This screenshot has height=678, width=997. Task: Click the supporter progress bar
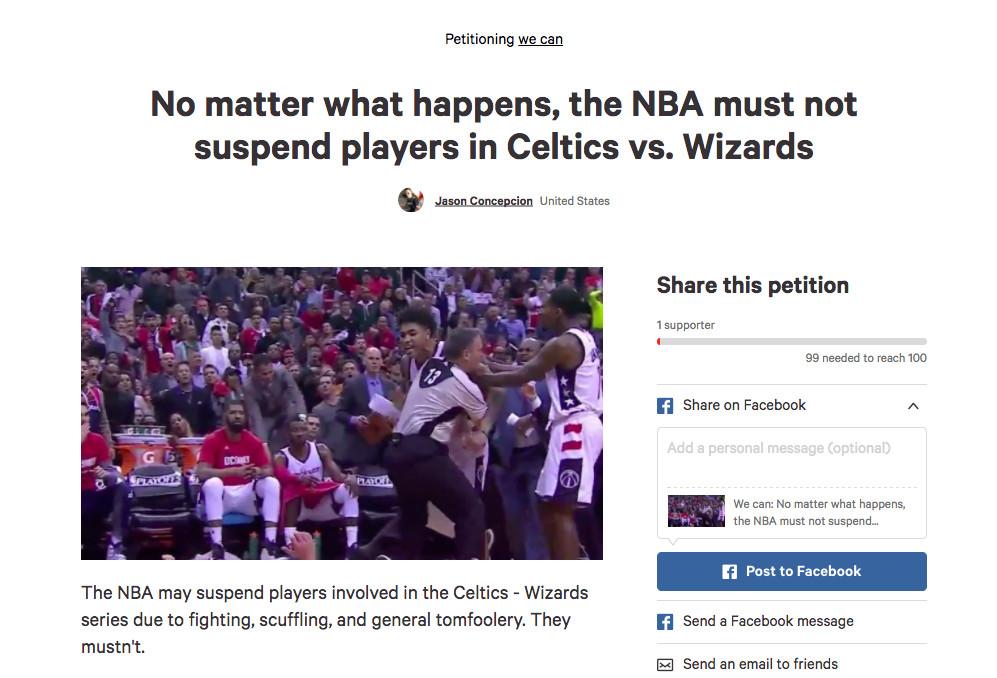coord(791,342)
